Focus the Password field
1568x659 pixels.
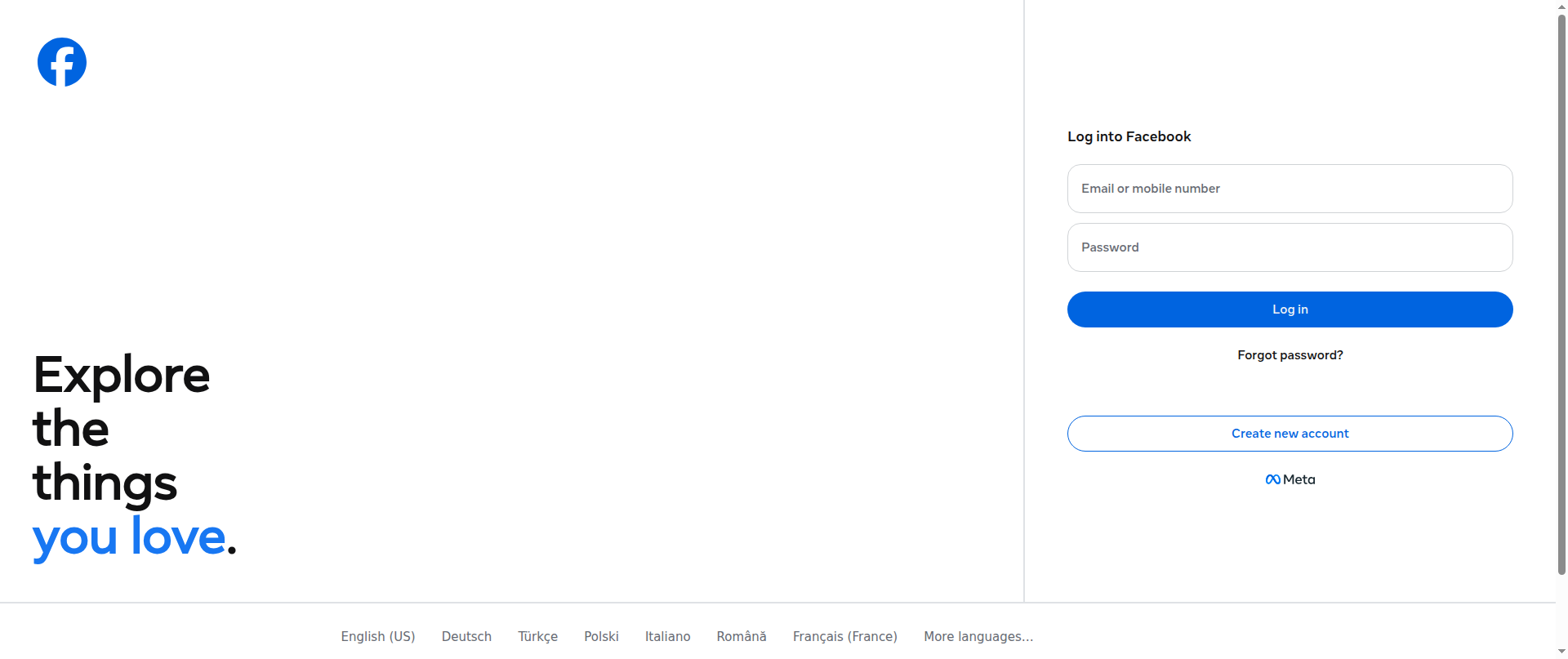[x=1290, y=247]
